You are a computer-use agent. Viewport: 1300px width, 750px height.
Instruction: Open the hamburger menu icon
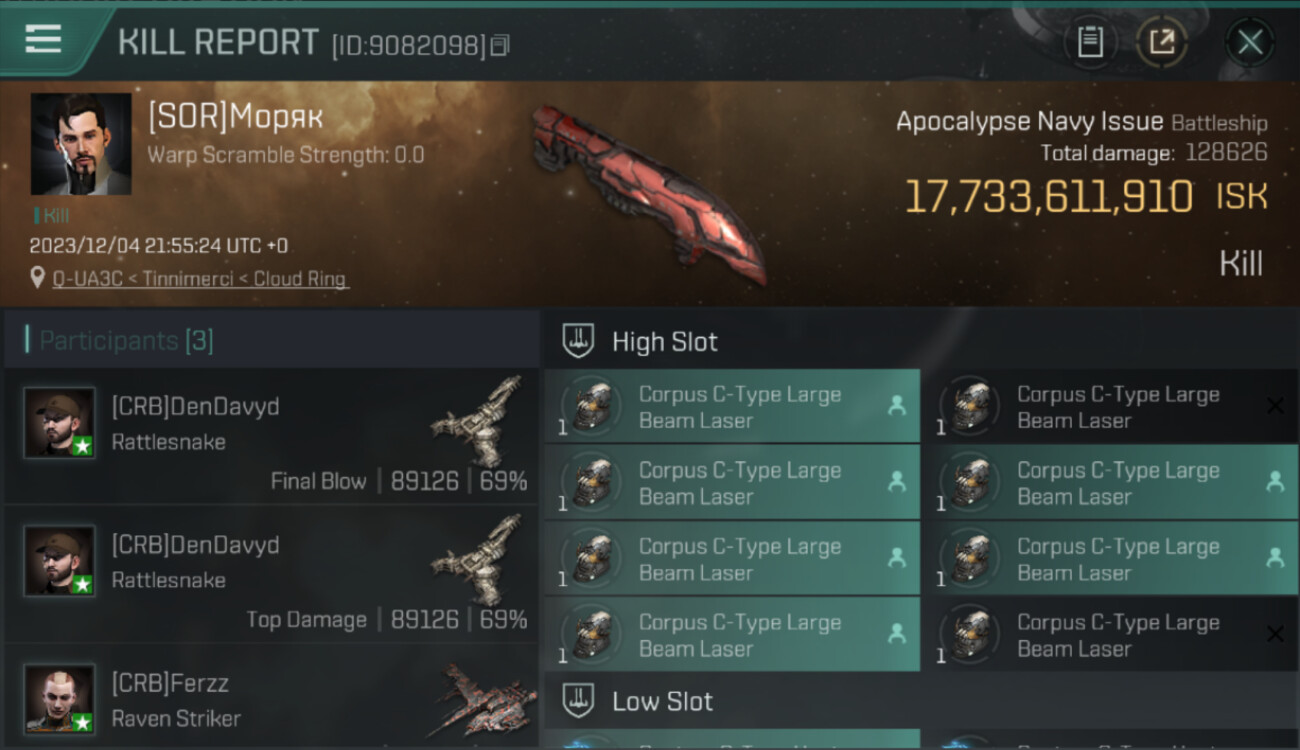click(43, 39)
